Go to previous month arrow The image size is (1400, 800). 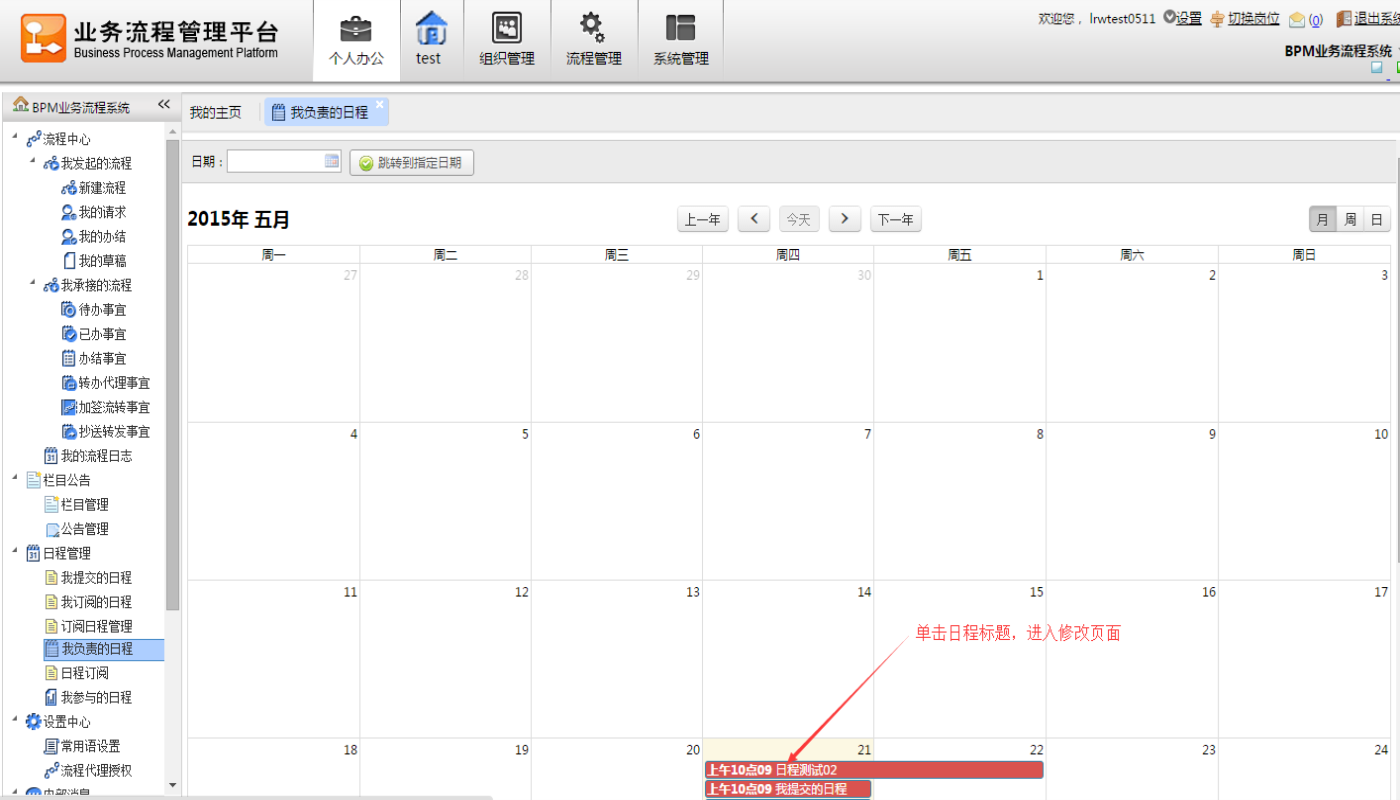pyautogui.click(x=754, y=219)
